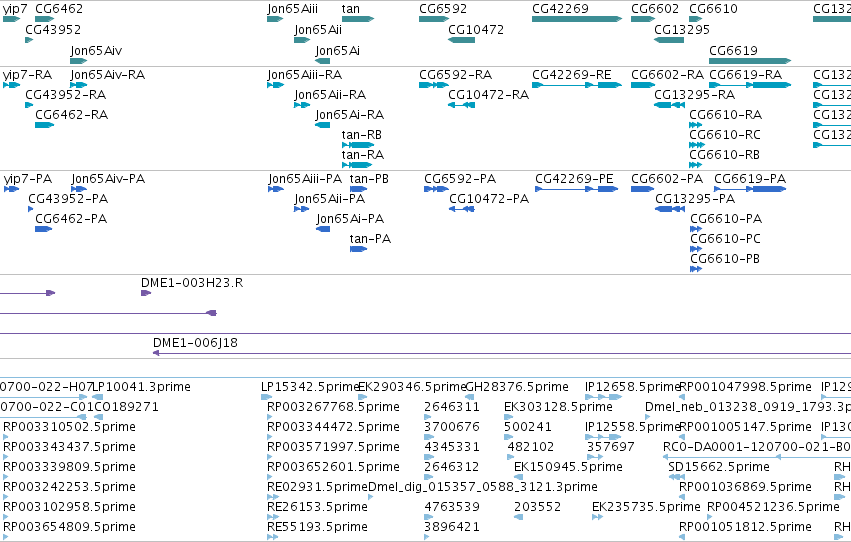The image size is (851, 542).
Task: Select the tan-RA transcript
Action: pos(357,165)
